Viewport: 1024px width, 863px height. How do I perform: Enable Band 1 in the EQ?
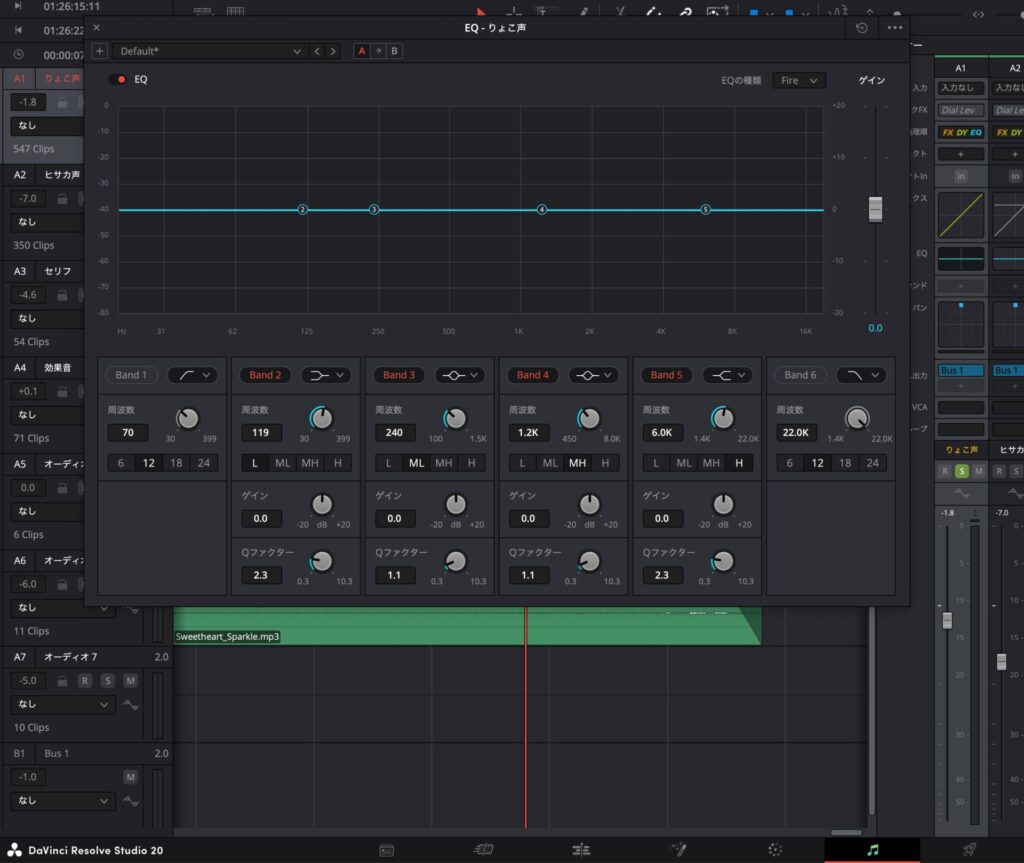pyautogui.click(x=131, y=375)
